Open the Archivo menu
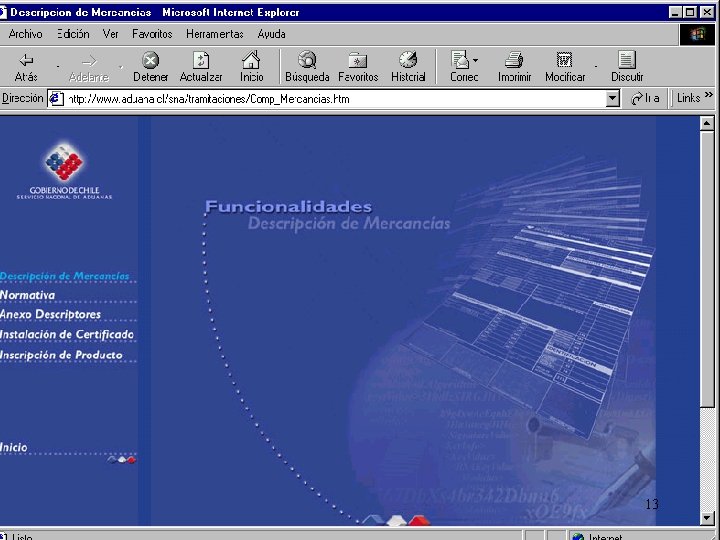The height and width of the screenshot is (540, 720). 25,34
